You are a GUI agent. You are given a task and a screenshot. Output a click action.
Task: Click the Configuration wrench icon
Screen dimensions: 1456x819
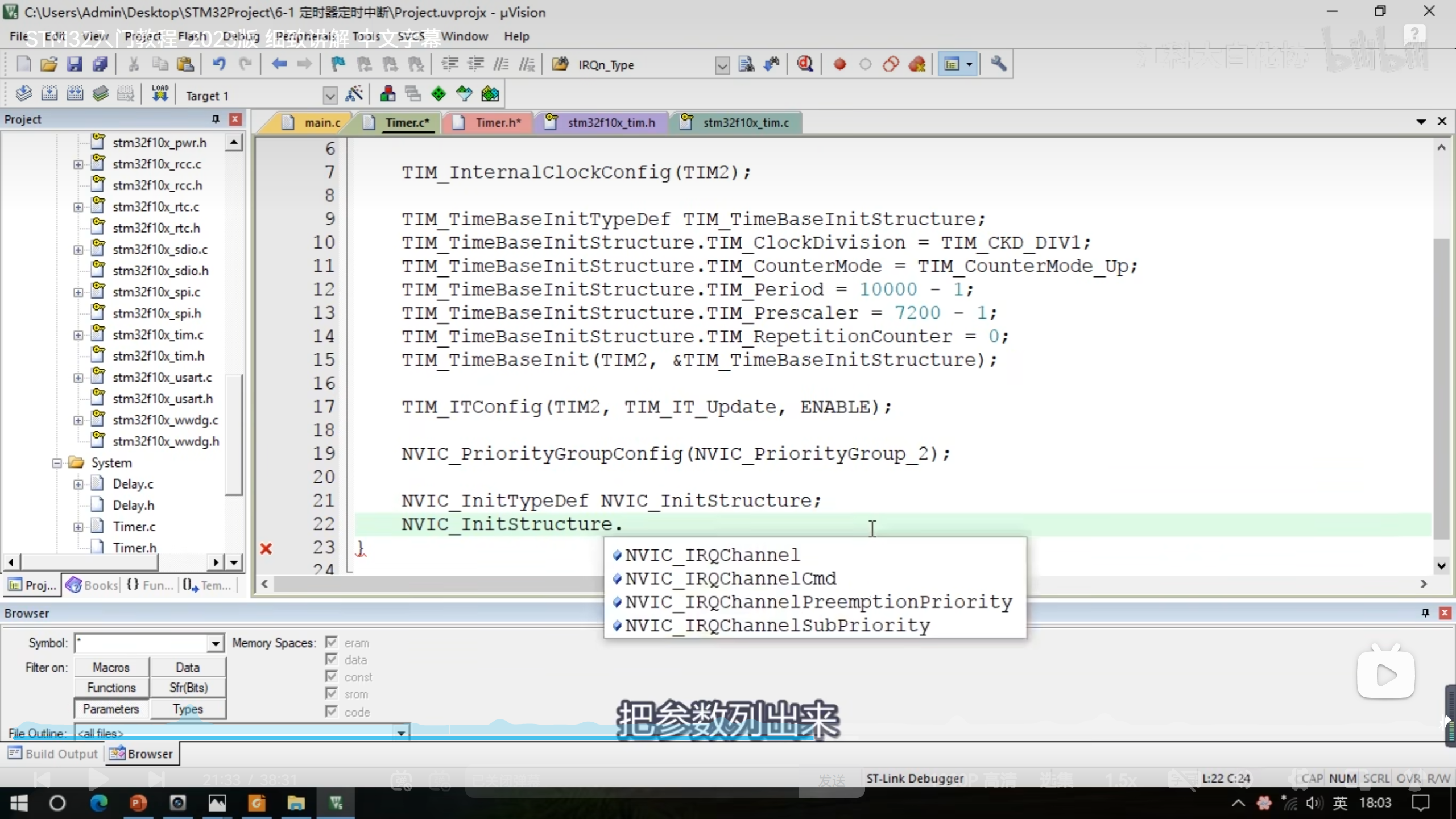pos(999,64)
